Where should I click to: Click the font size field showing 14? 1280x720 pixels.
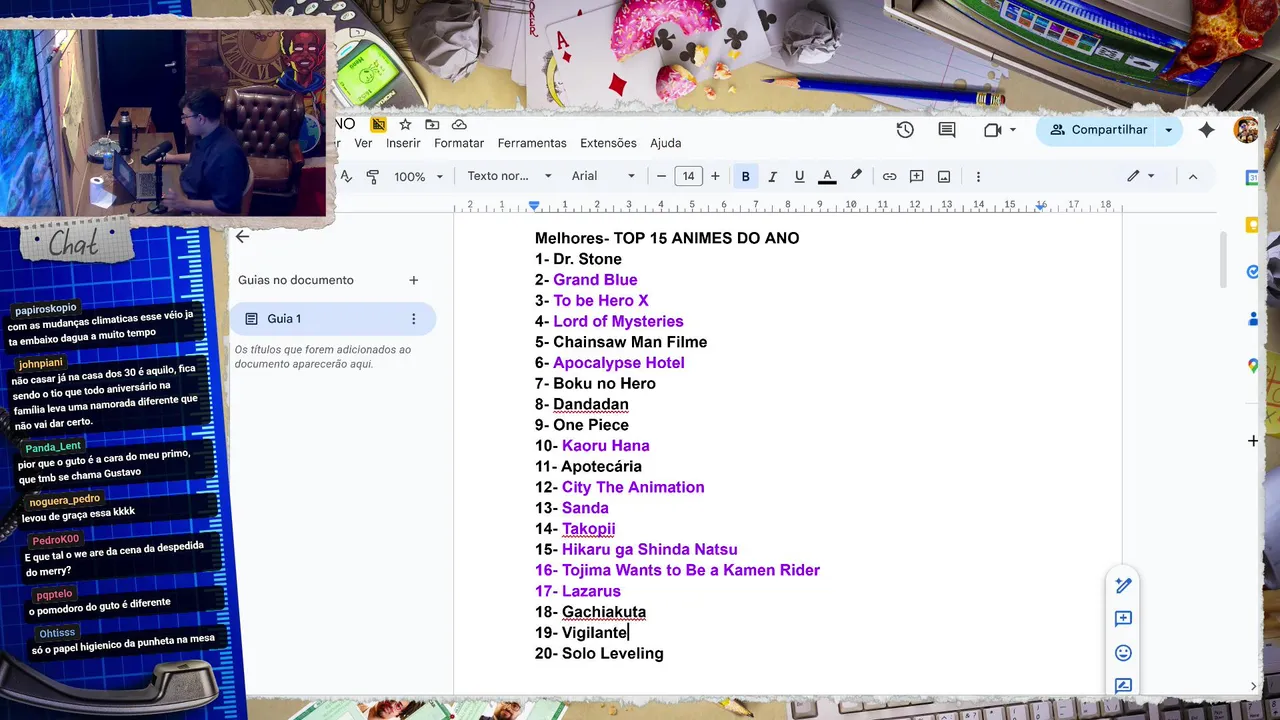pyautogui.click(x=688, y=176)
